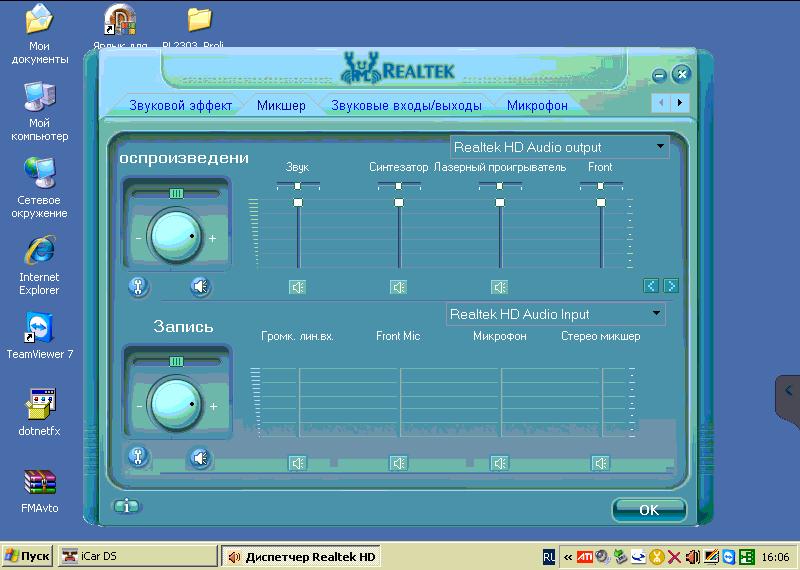Screen dimensions: 800x570
Task: Mute the Front Mic recording channel
Action: click(399, 463)
